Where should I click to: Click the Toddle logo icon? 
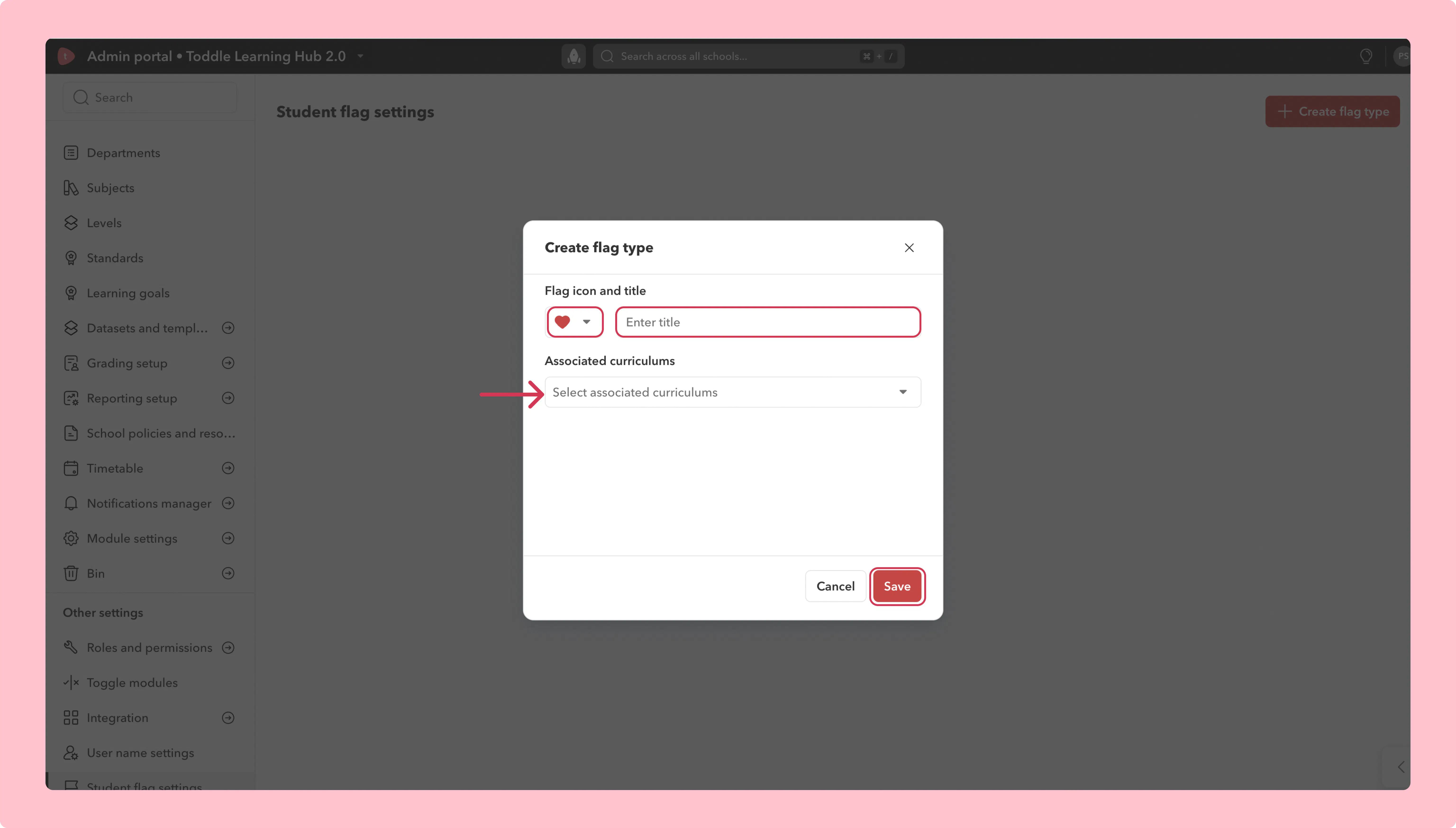66,56
